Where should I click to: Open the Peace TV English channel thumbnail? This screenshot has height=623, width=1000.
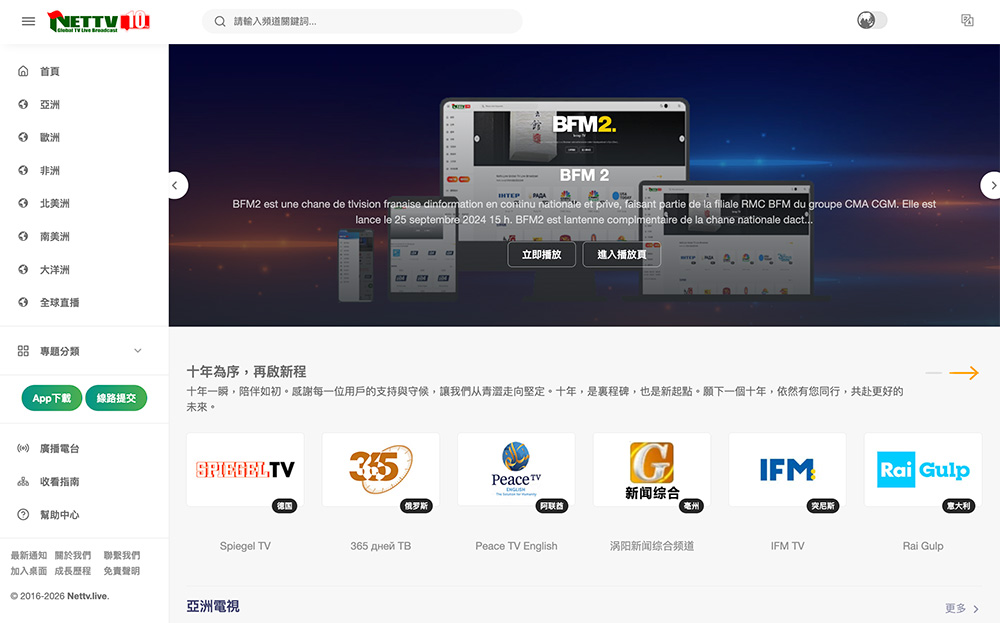(516, 470)
